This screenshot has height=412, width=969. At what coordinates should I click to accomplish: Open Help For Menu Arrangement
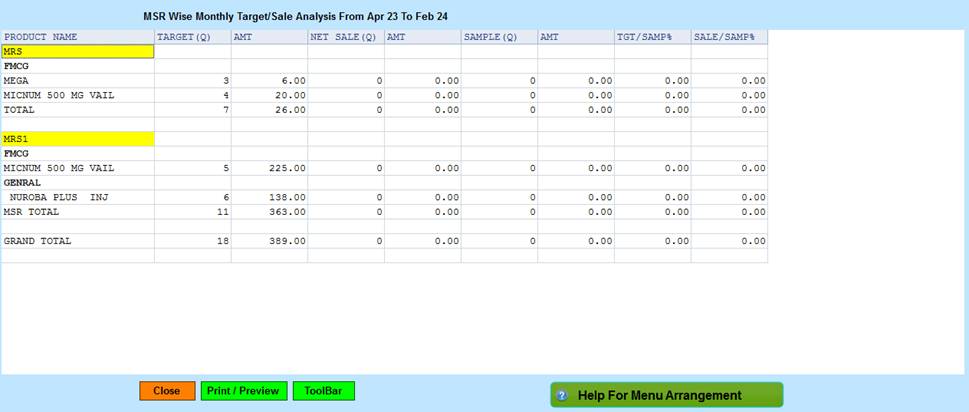[667, 395]
